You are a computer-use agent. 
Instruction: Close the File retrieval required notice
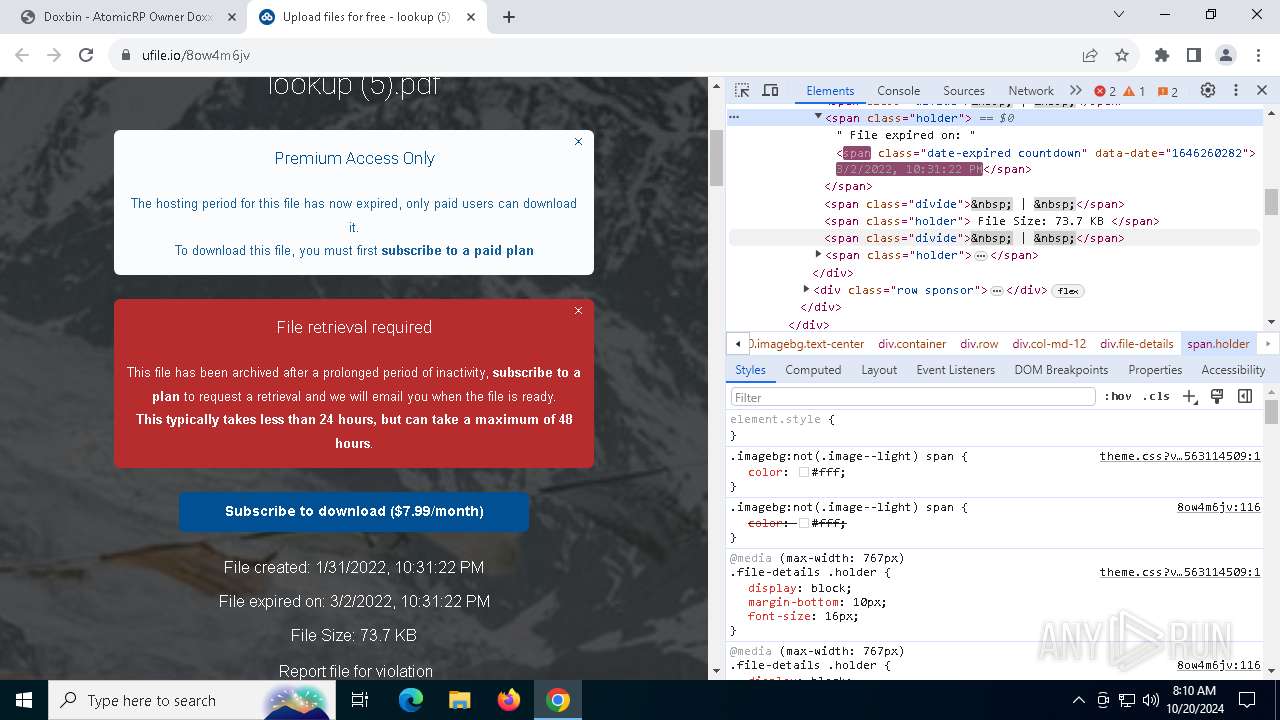point(578,311)
